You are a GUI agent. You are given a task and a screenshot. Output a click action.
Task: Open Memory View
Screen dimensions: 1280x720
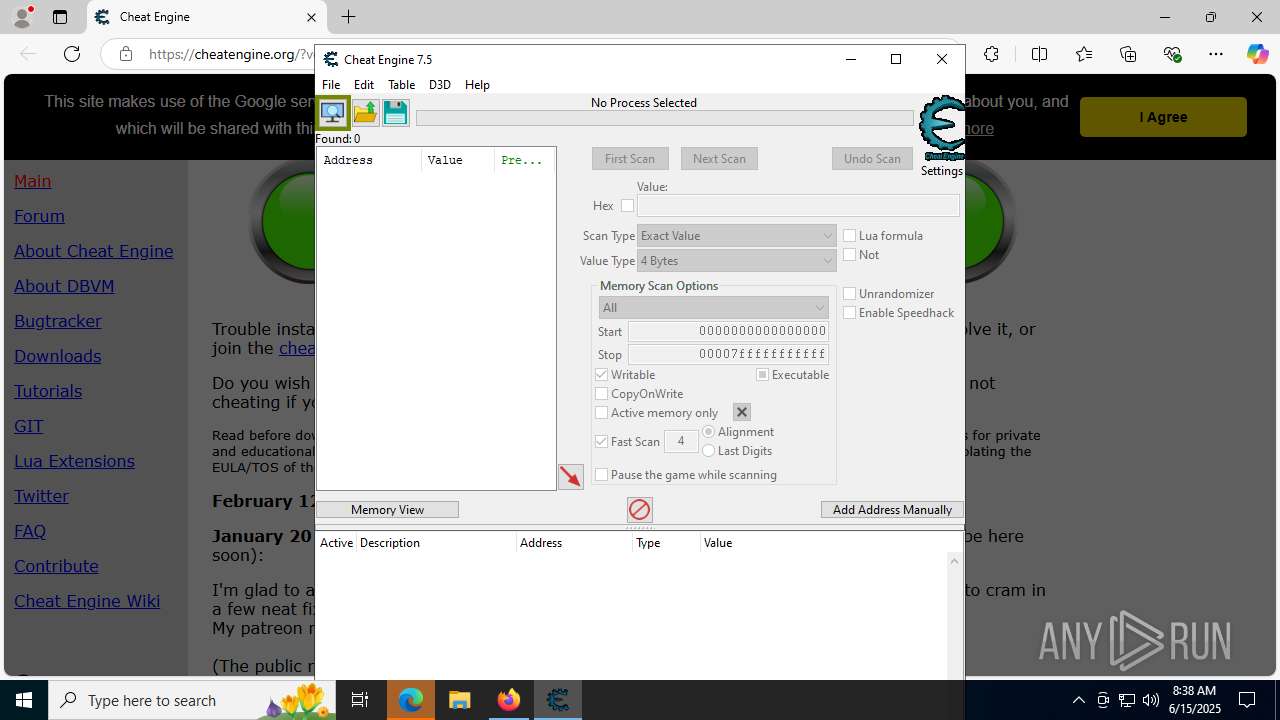pos(387,510)
